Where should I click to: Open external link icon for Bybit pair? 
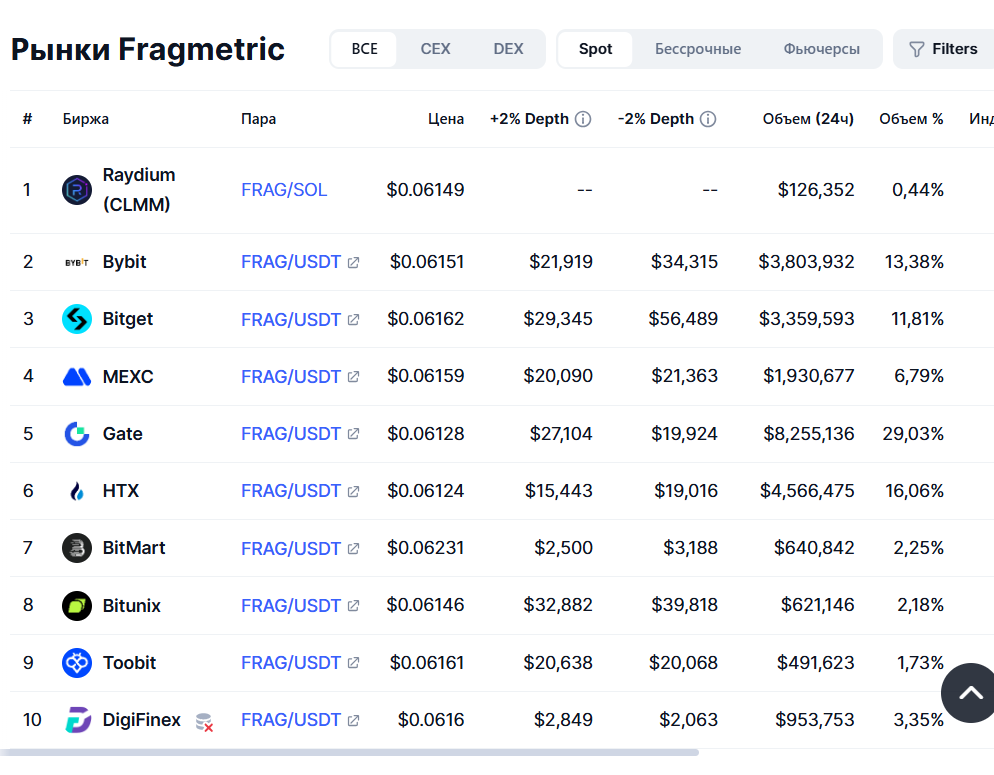(353, 262)
